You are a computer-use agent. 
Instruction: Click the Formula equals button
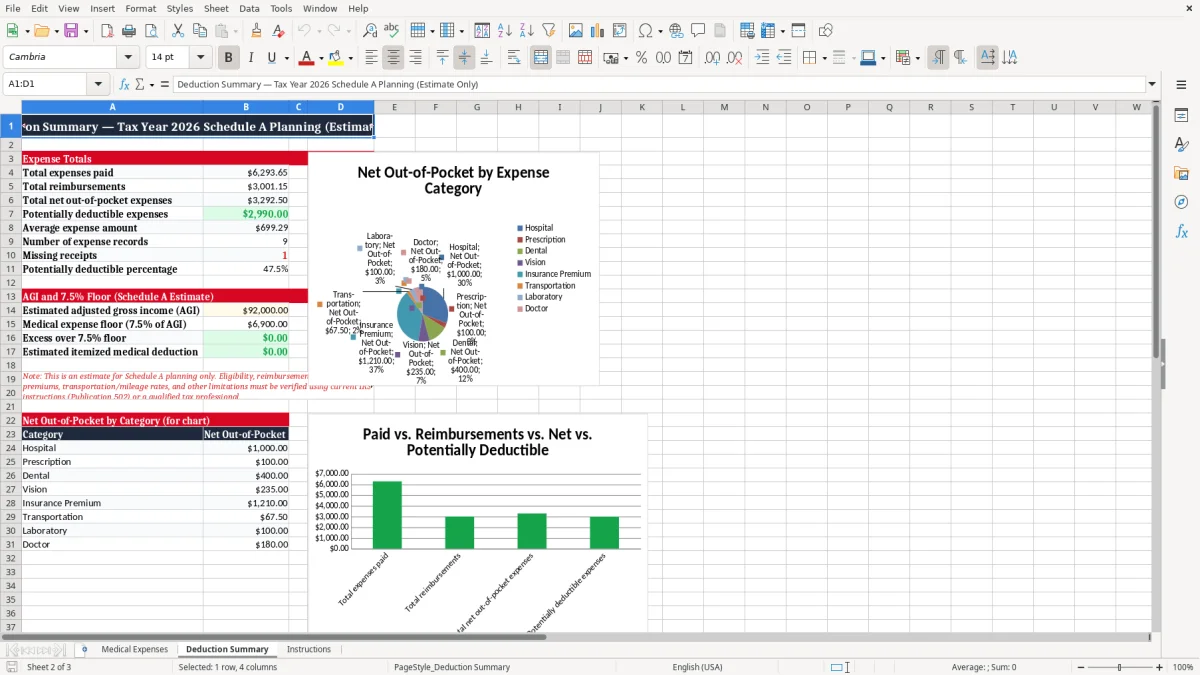[x=165, y=85]
